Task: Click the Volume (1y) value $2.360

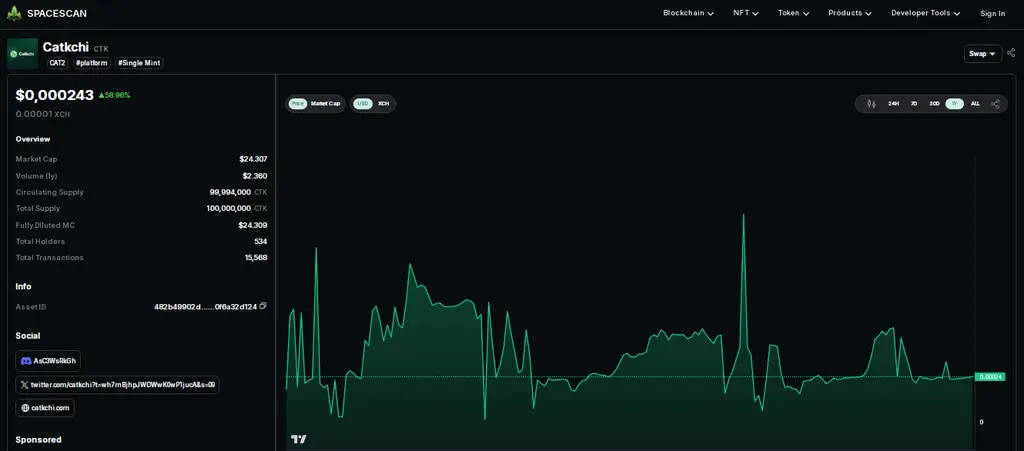Action: click(x=255, y=176)
